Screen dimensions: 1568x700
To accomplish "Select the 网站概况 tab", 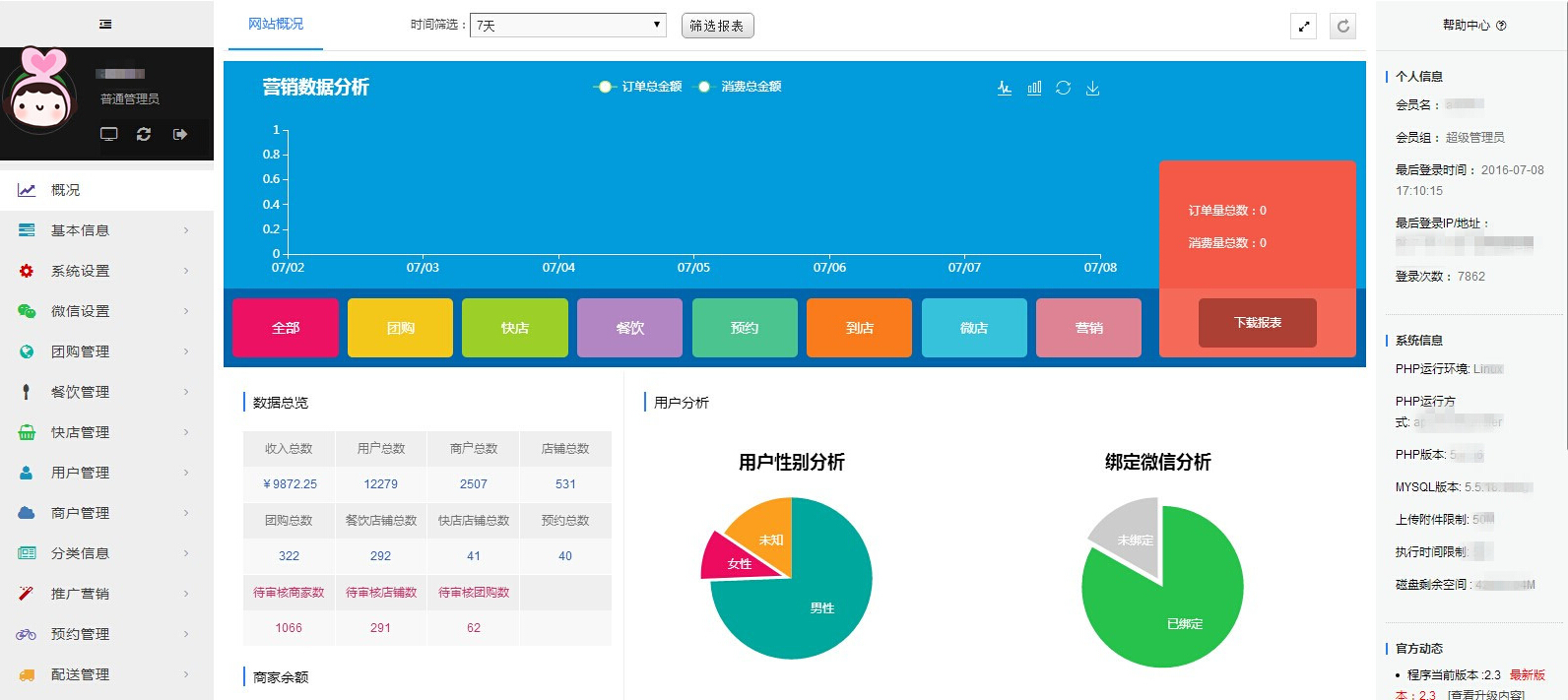I will point(276,24).
